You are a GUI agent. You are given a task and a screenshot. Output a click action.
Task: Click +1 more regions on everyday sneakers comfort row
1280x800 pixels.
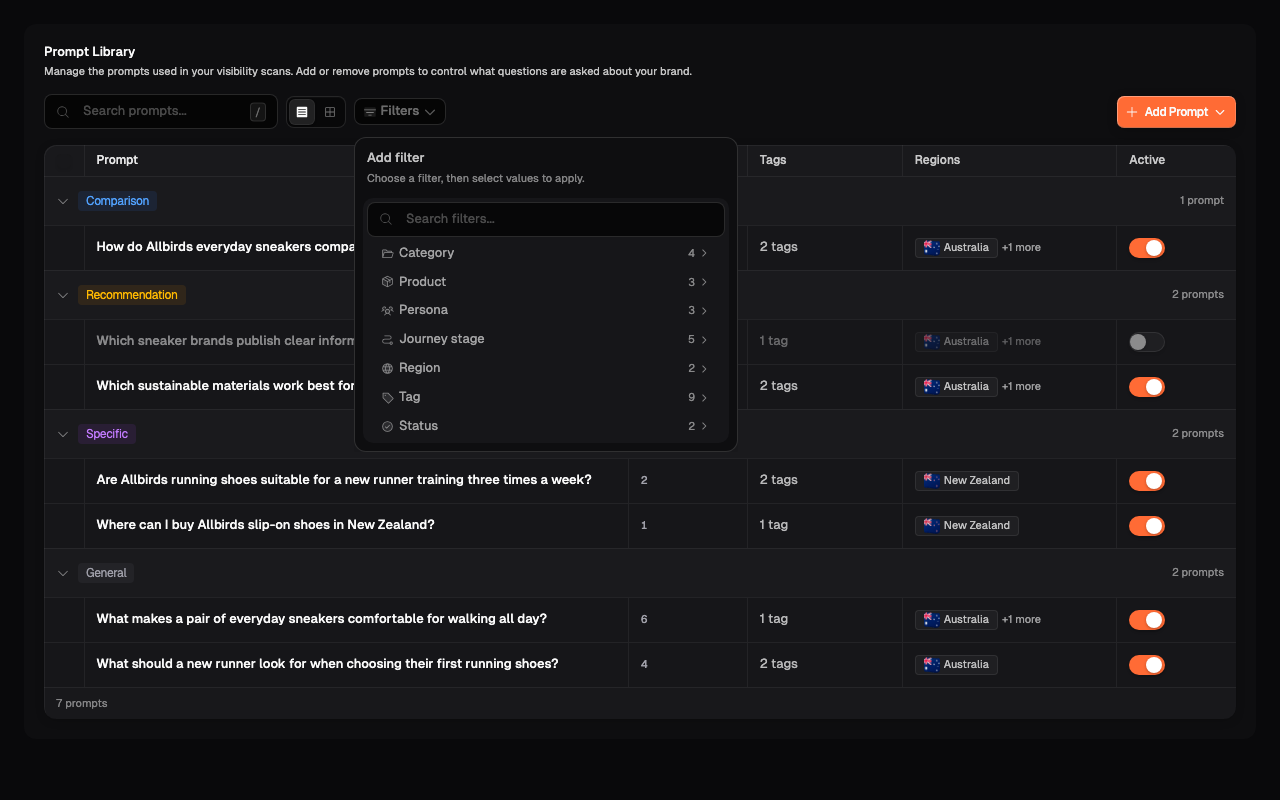coord(1021,620)
